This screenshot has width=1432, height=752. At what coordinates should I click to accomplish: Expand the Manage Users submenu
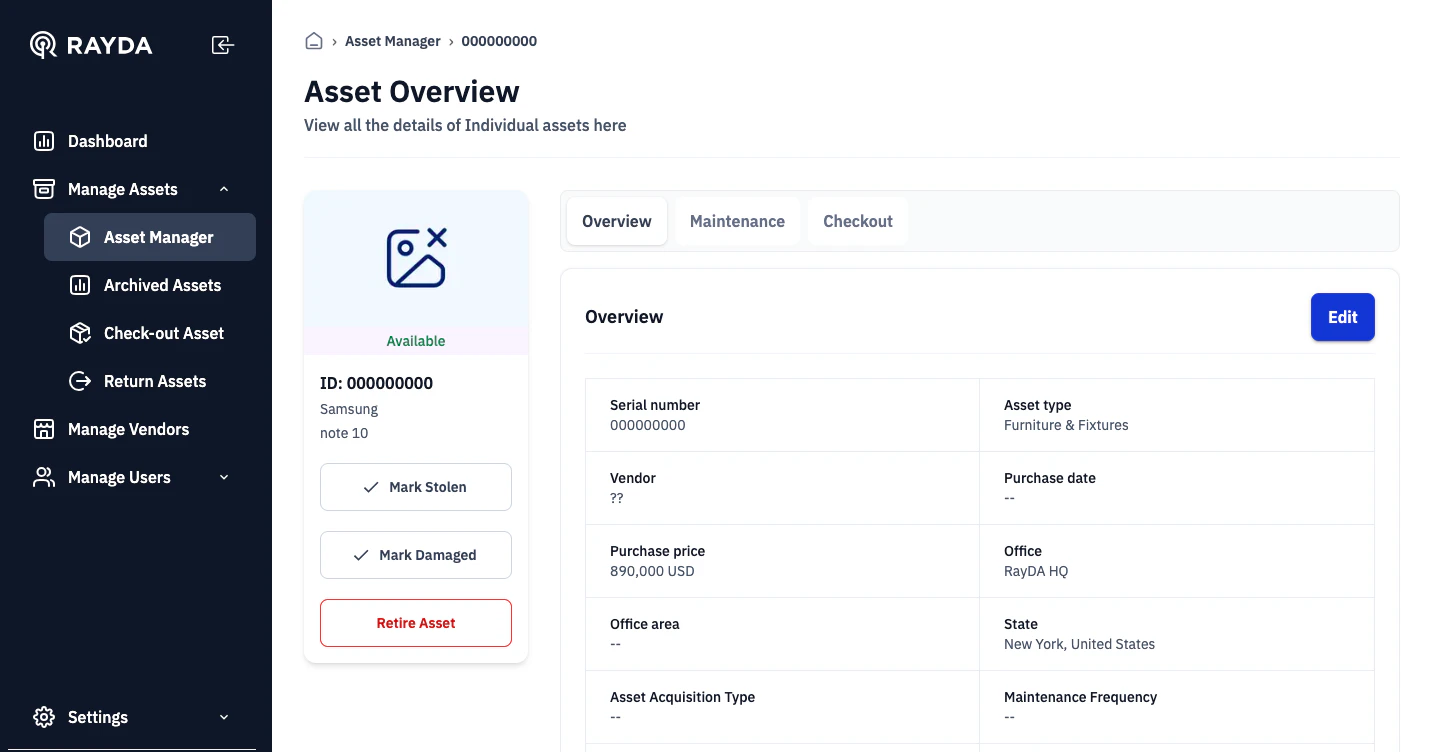coord(224,477)
